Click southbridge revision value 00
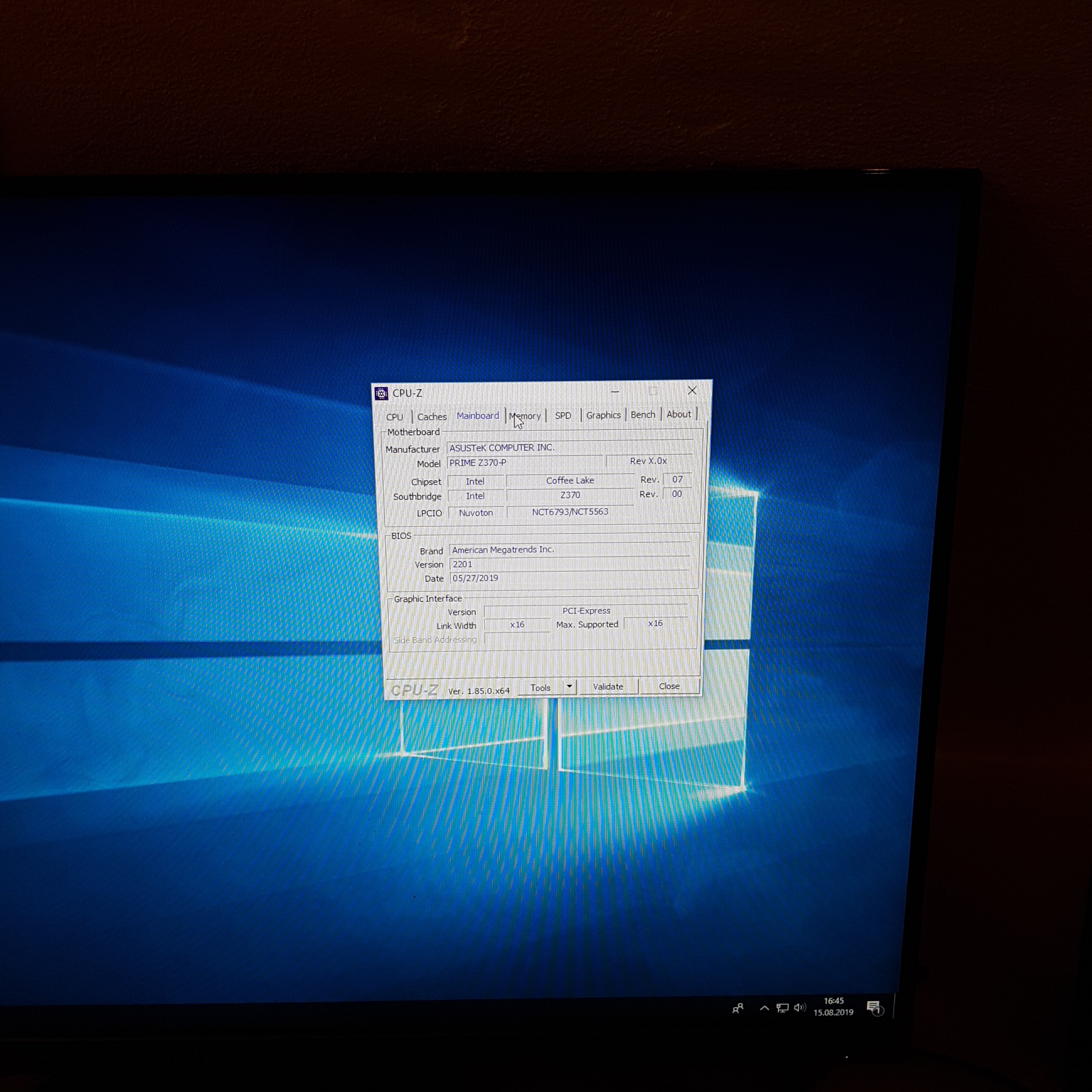 (676, 493)
